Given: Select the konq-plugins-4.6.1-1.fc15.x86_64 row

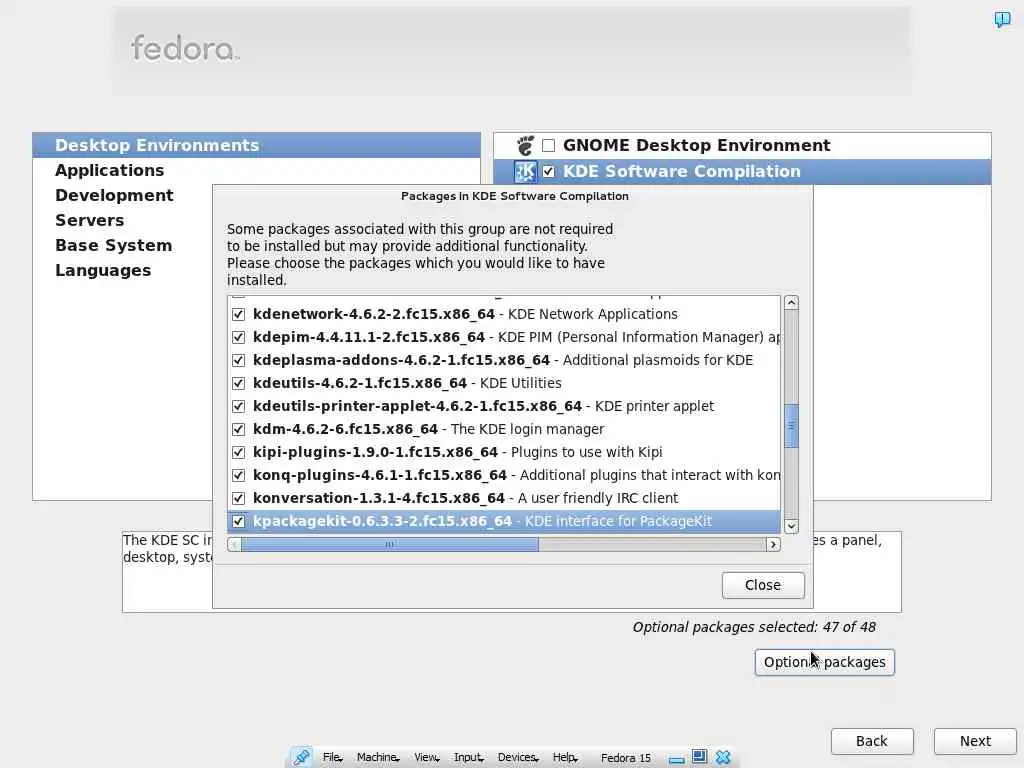Looking at the screenshot, I should (x=504, y=475).
